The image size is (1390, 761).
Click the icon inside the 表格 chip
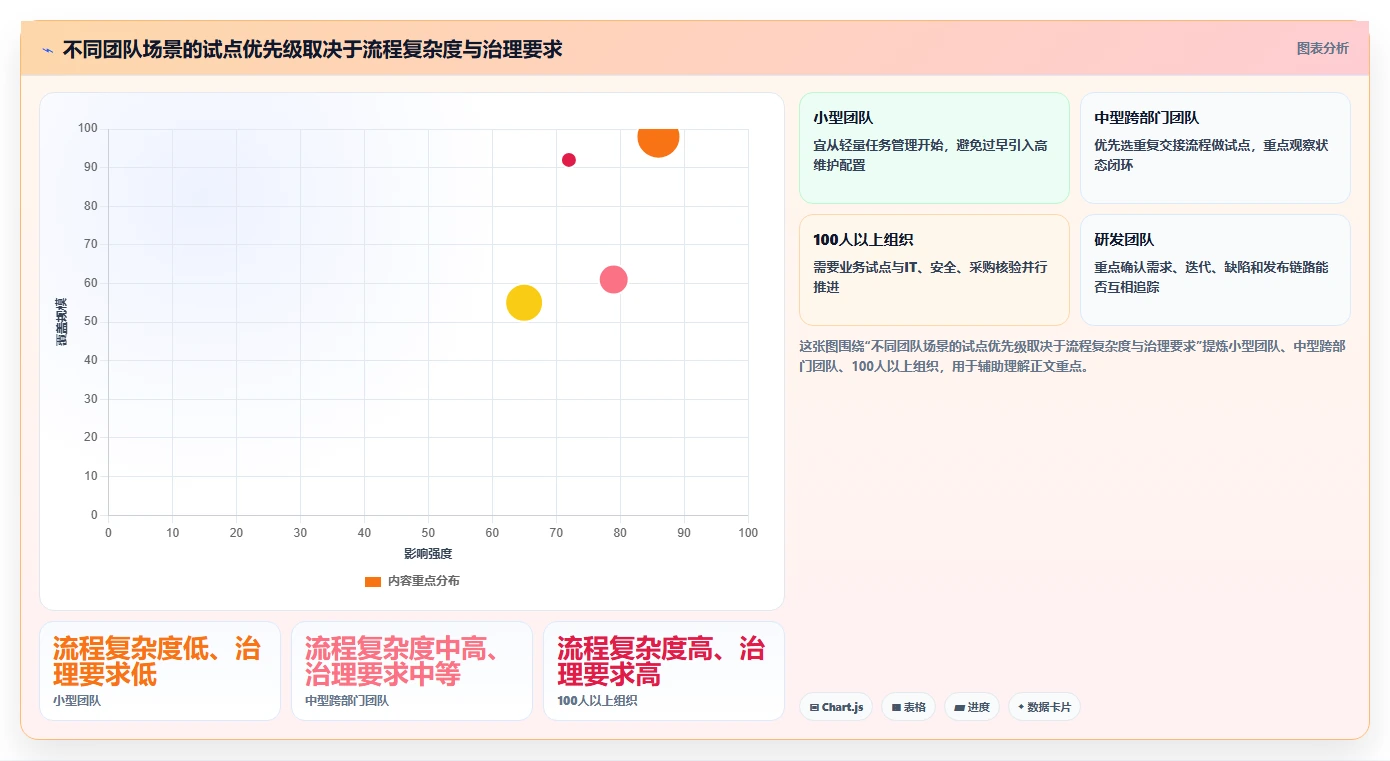(896, 708)
